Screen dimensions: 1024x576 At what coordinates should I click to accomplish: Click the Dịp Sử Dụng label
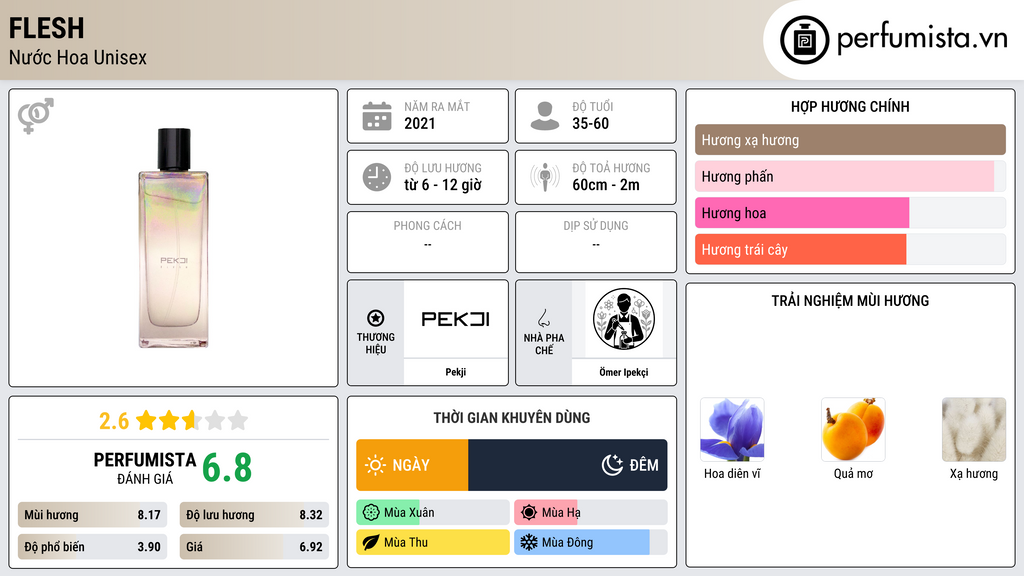(x=596, y=225)
